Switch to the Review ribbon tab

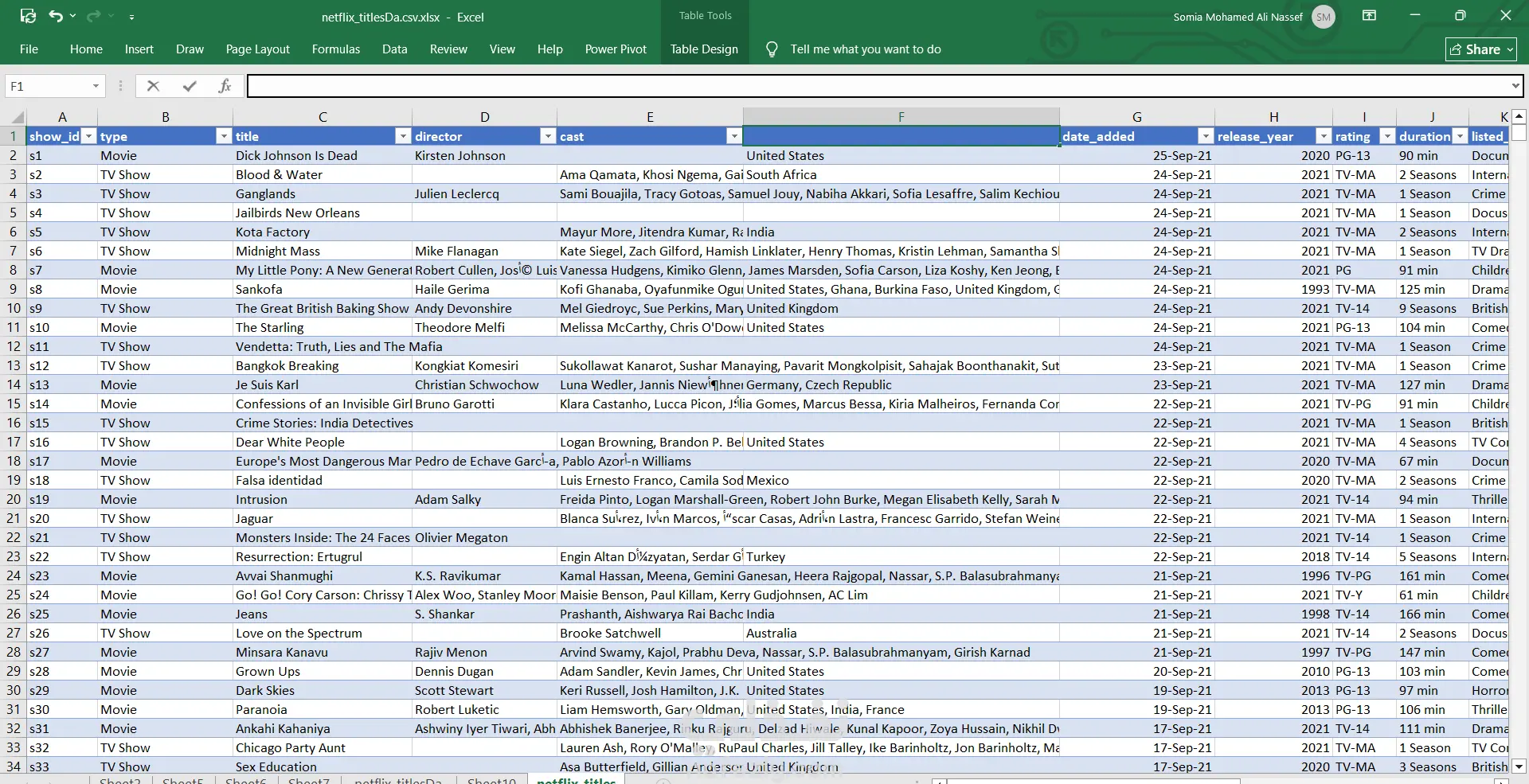(x=448, y=49)
